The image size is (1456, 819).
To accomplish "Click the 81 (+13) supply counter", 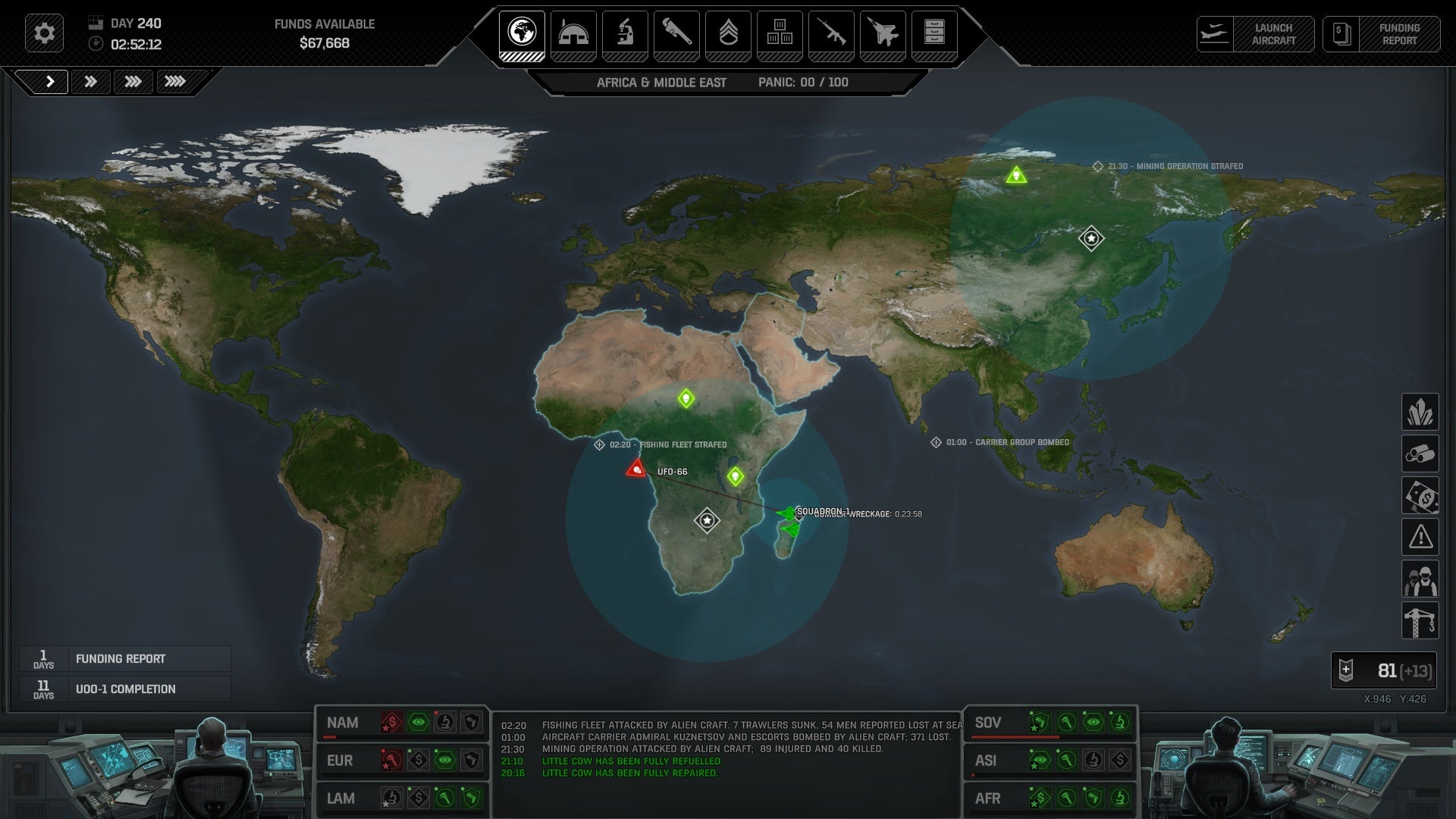I will (1384, 670).
